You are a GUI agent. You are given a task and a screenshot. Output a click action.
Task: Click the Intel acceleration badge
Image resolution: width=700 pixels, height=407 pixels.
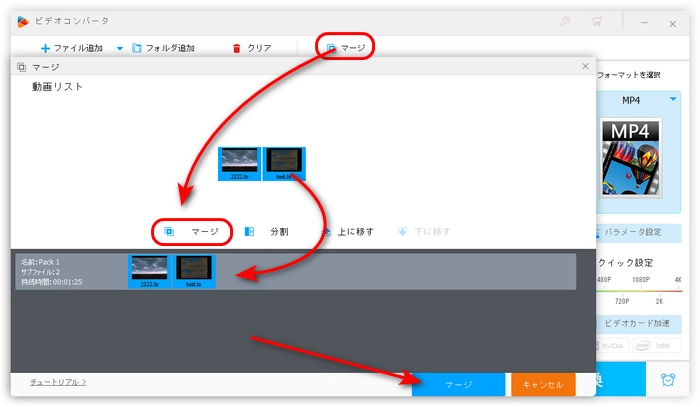[657, 345]
